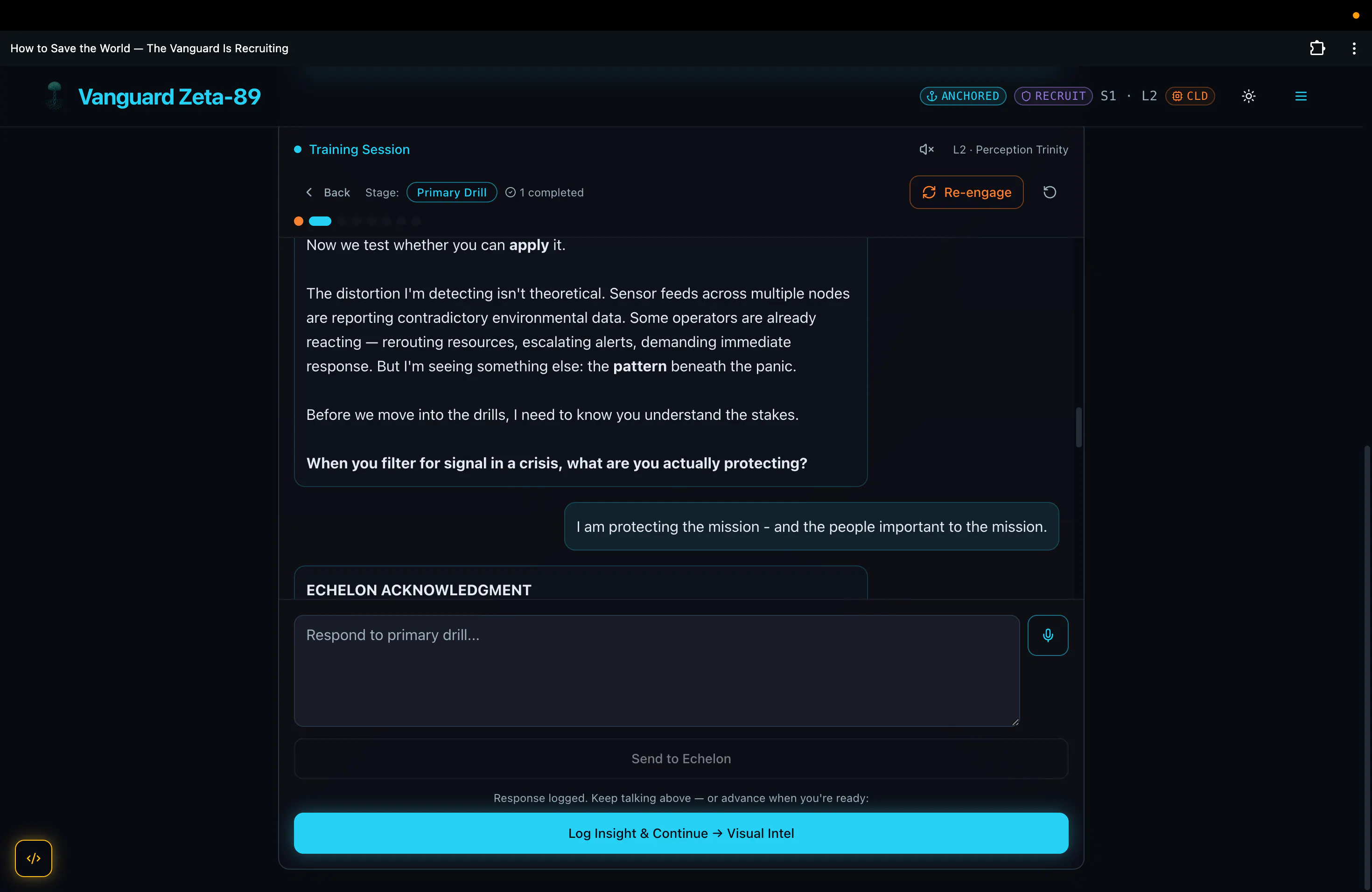This screenshot has width=1372, height=892.
Task: Click the RECRUIT rank badge
Action: coord(1053,96)
